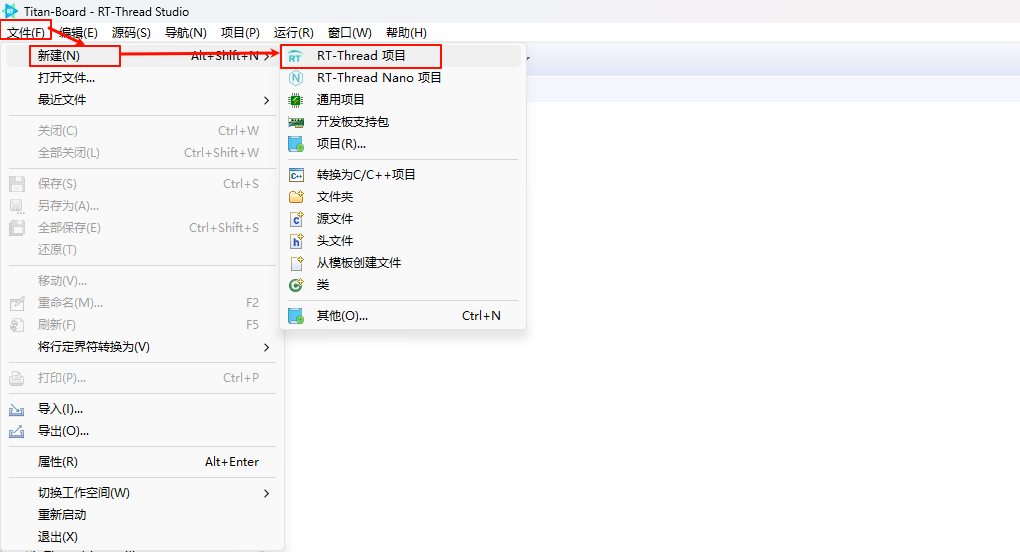1020x552 pixels.
Task: Click the folder icon beside 文件夹
Action: click(x=295, y=197)
